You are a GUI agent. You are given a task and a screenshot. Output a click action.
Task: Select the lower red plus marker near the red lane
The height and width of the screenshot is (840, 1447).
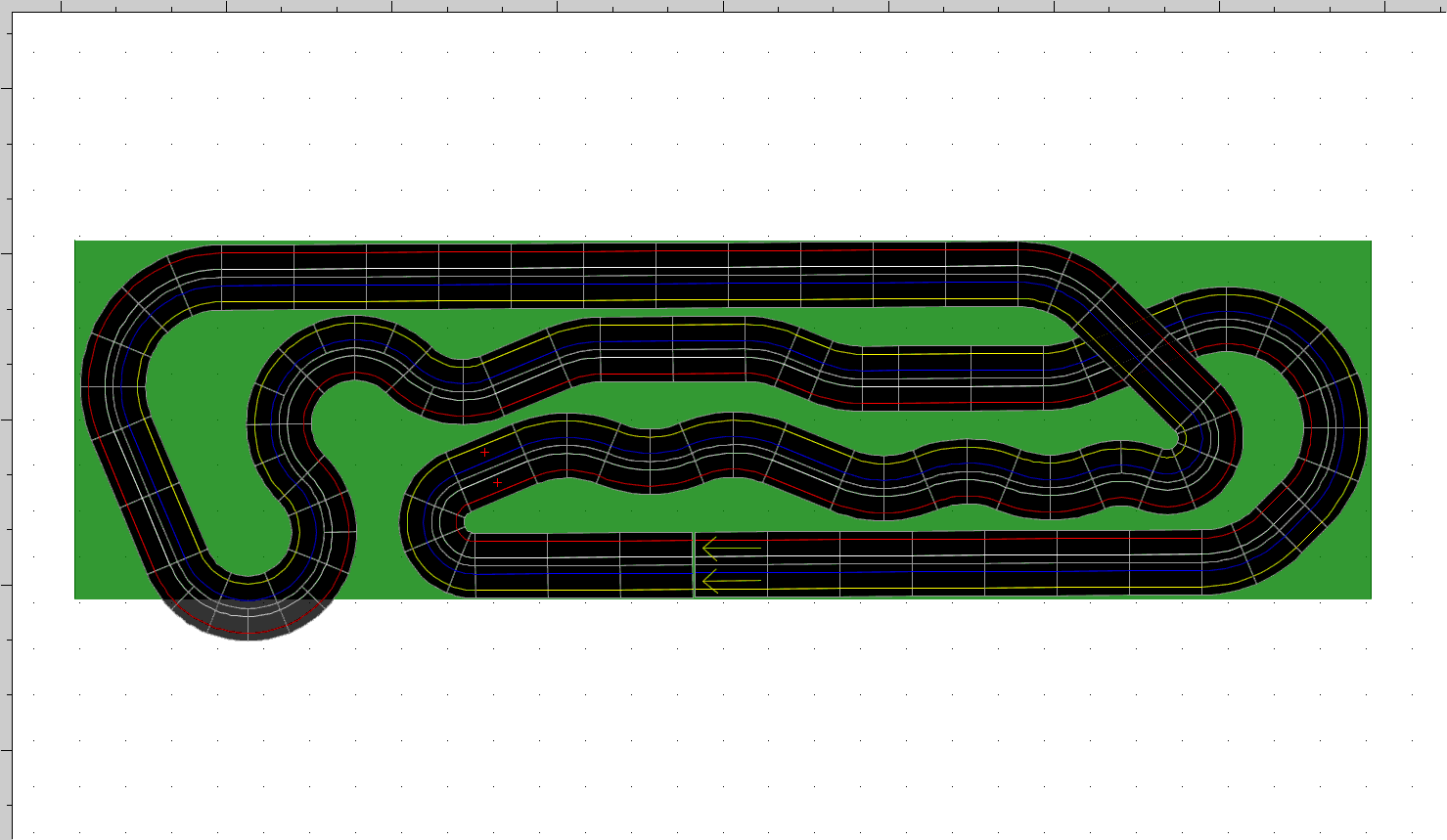pos(497,482)
